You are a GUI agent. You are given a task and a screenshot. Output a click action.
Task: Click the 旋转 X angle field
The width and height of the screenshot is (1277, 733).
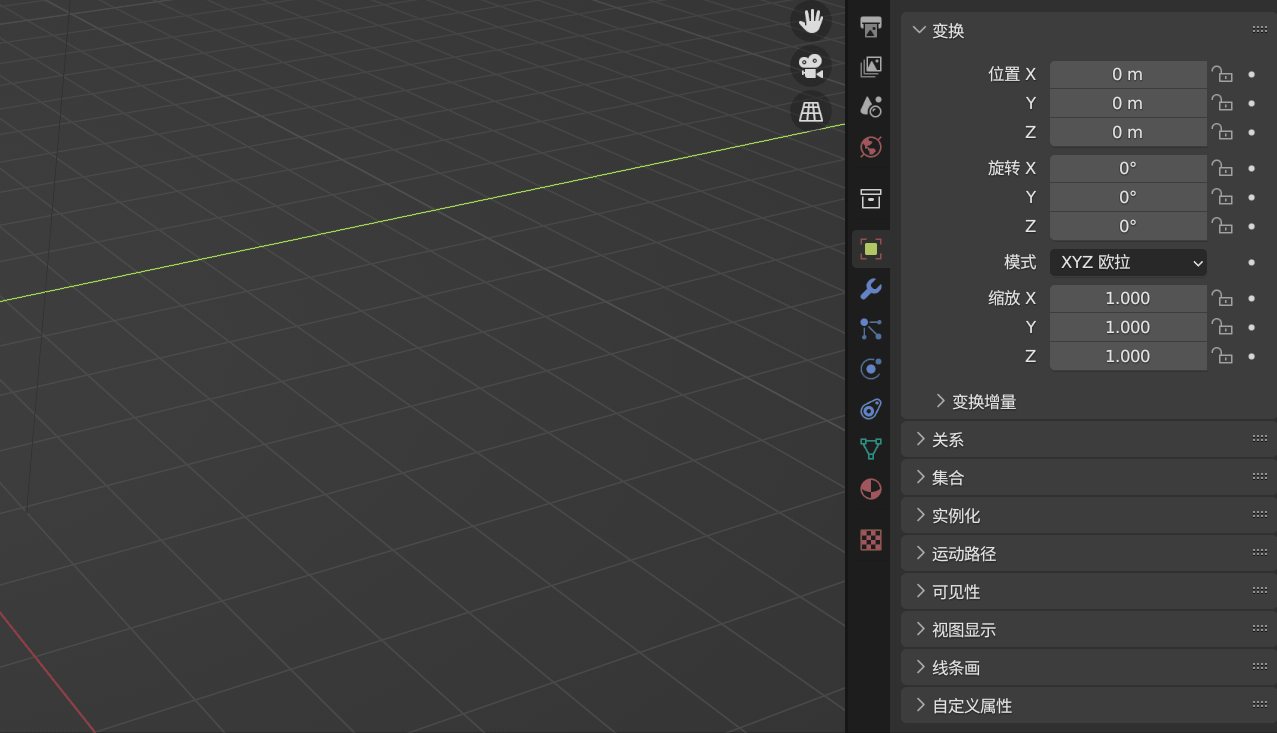[1128, 168]
